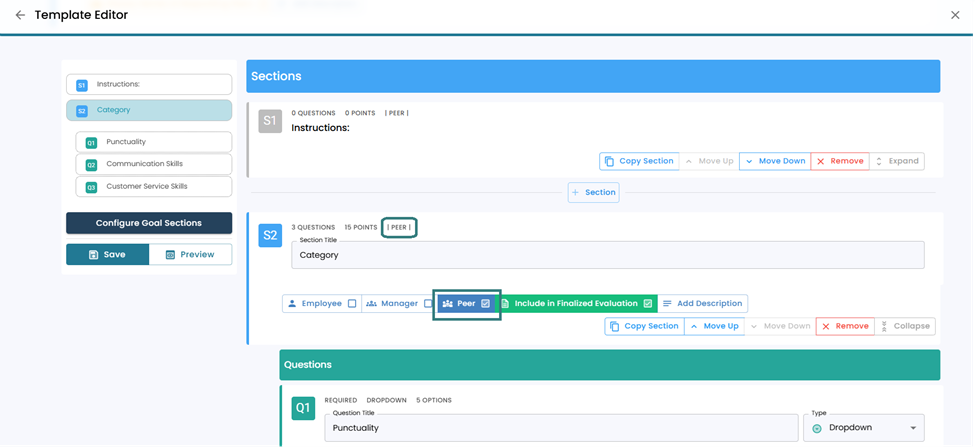Image resolution: width=975 pixels, height=448 pixels.
Task: Collapse the Category section
Action: pyautogui.click(x=905, y=327)
